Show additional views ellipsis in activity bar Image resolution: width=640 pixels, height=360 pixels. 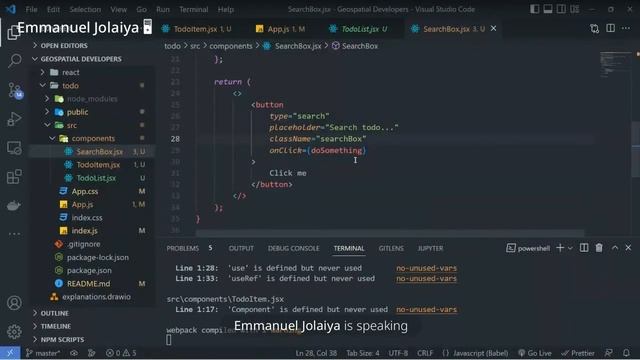tap(14, 234)
